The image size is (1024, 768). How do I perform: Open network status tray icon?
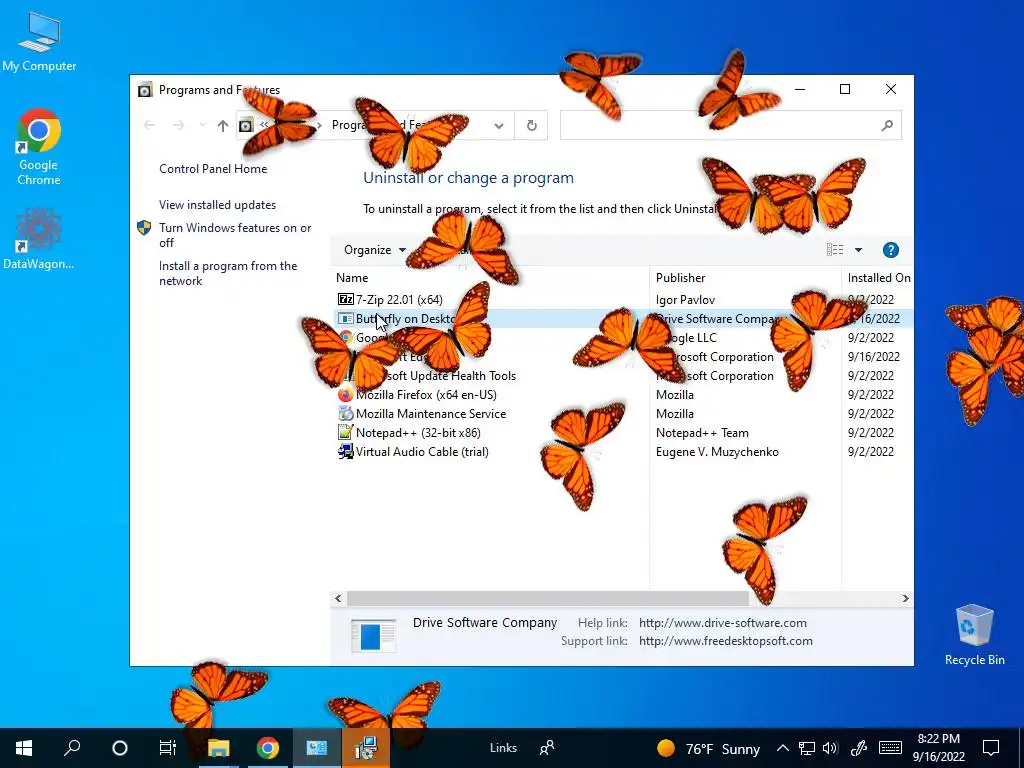tap(807, 748)
